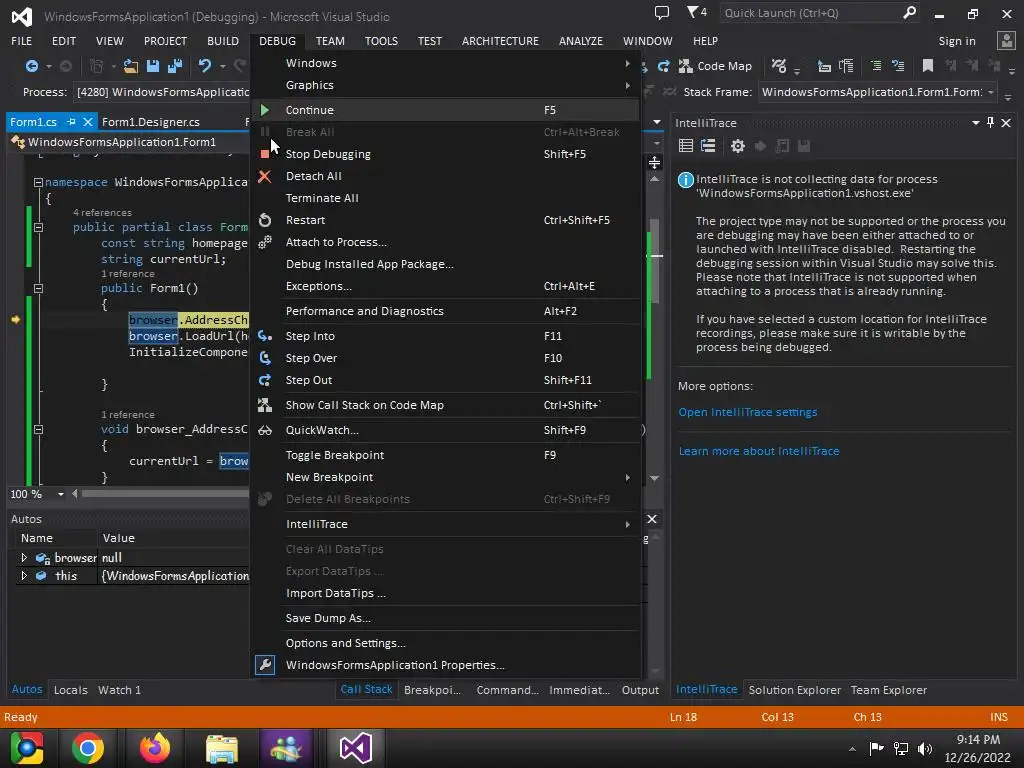Click Toggle Breakpoint menu item

[445, 455]
